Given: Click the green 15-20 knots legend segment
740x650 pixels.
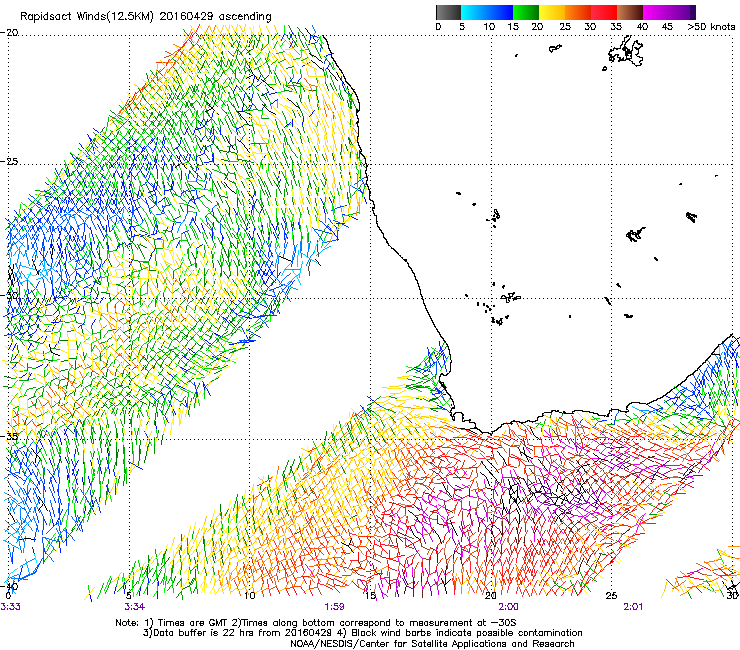Looking at the screenshot, I should 526,12.
